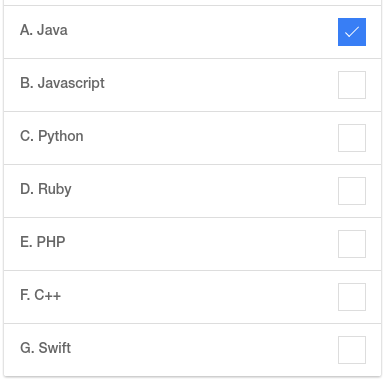This screenshot has width=391, height=387.
Task: Toggle option F's empty square box
Action: click(x=352, y=297)
